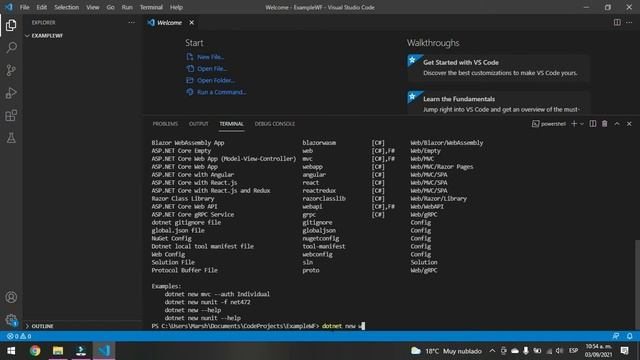Open the feedback icon in status bar
Viewport: 640px width, 360px height.
[x=616, y=336]
